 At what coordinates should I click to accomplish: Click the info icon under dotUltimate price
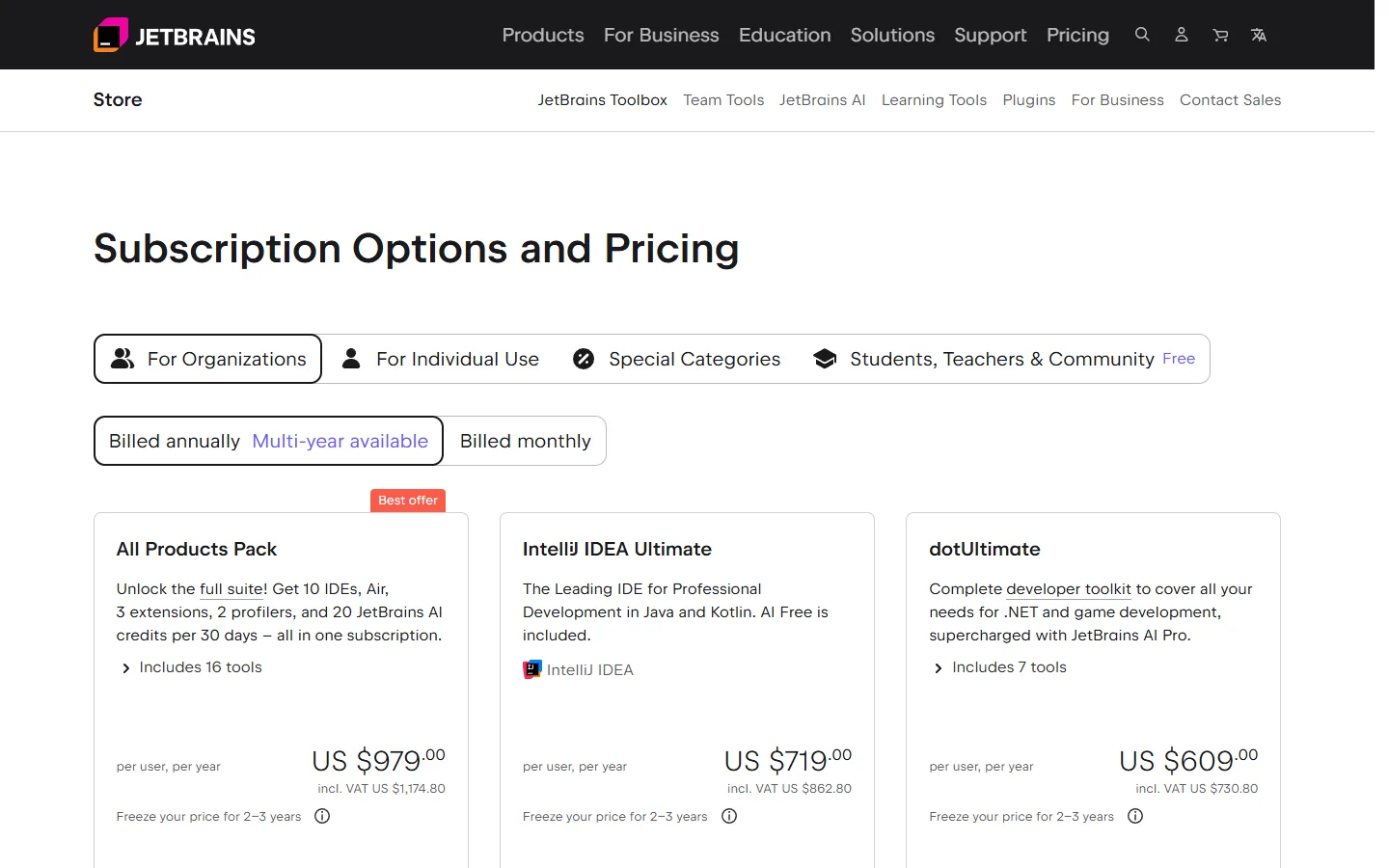(x=1135, y=816)
